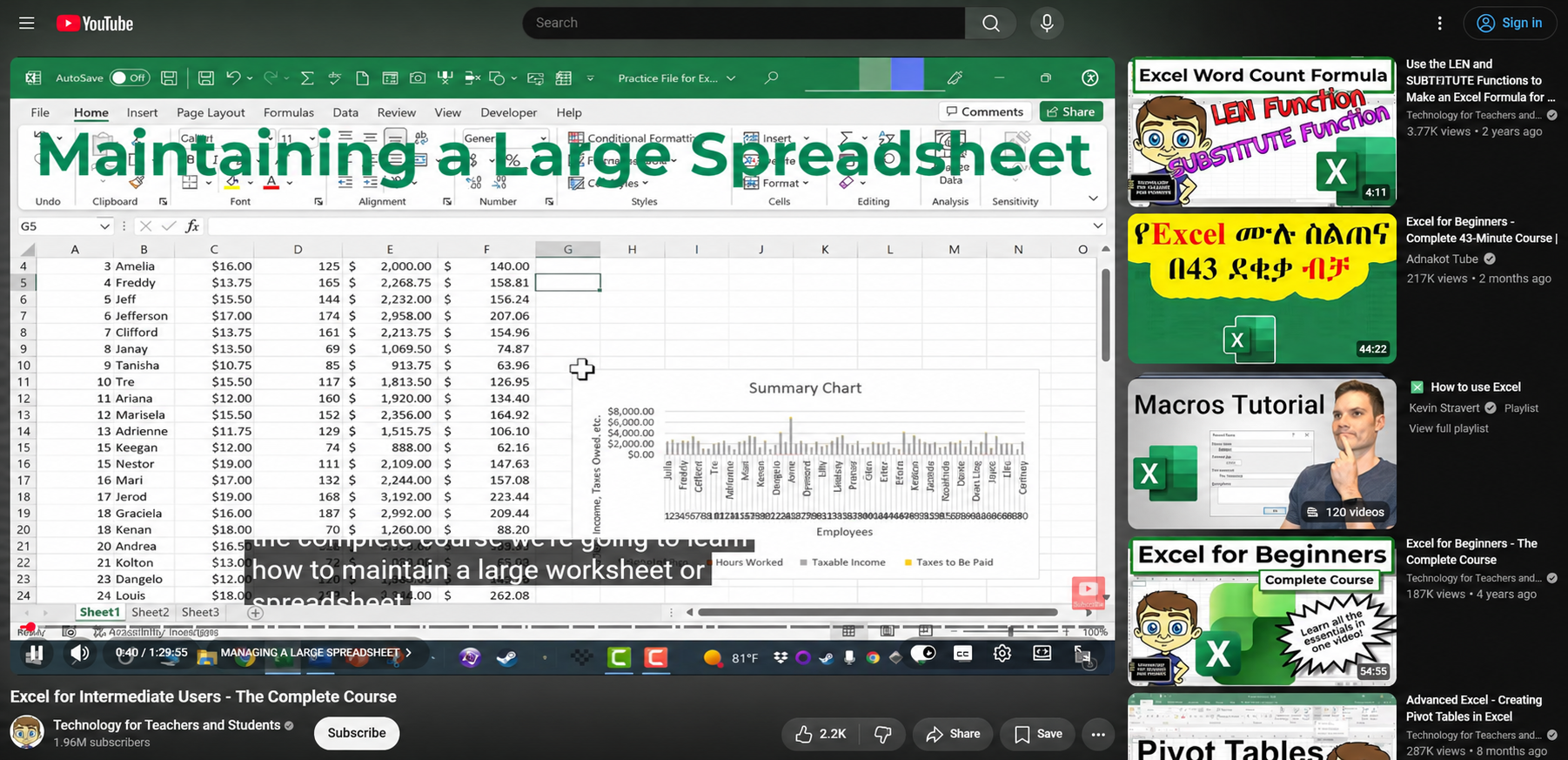Open the Customize Quick Access Toolbar dropdown

pos(590,78)
